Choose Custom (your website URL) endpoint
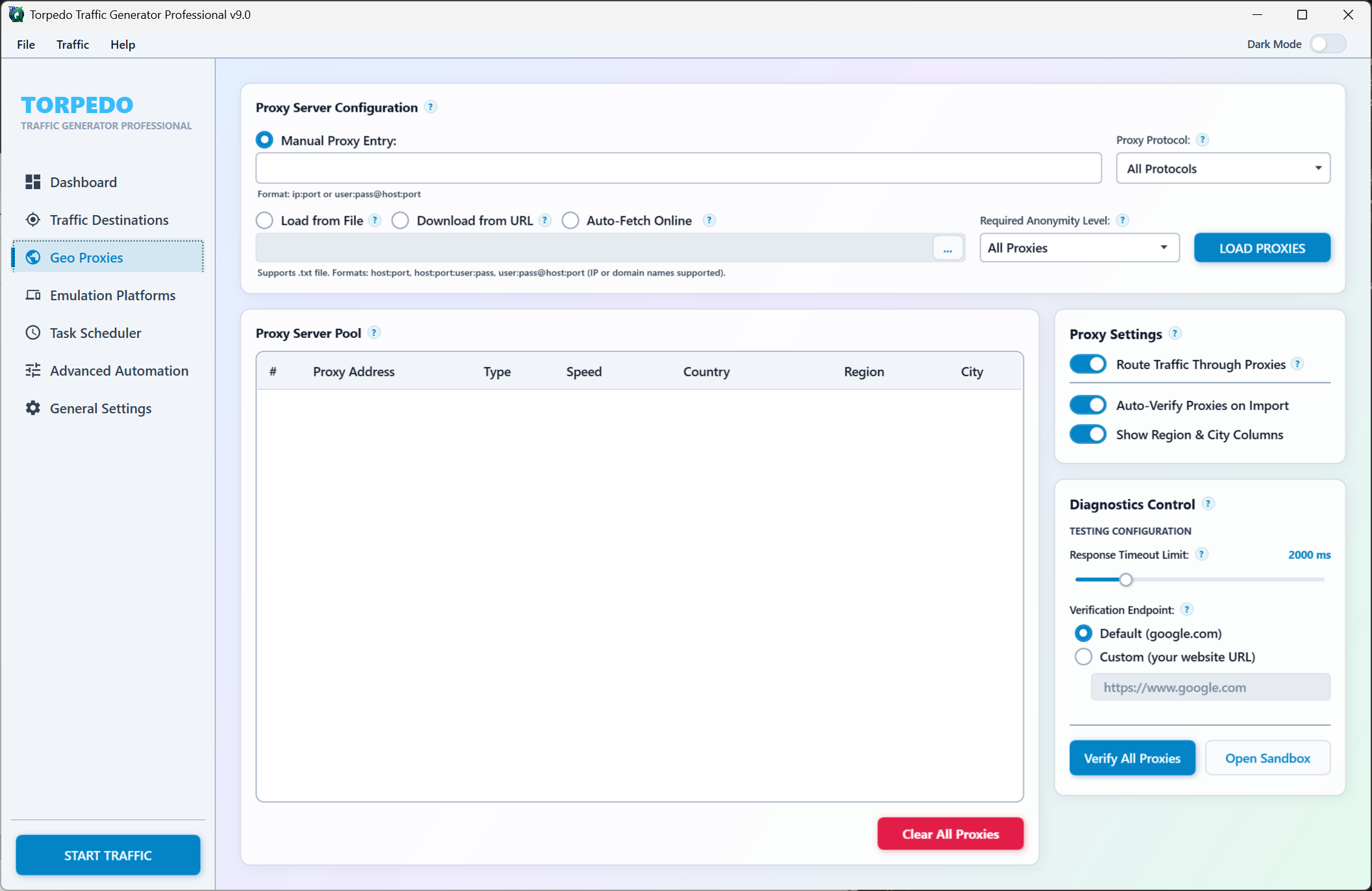The height and width of the screenshot is (891, 1372). 1083,656
